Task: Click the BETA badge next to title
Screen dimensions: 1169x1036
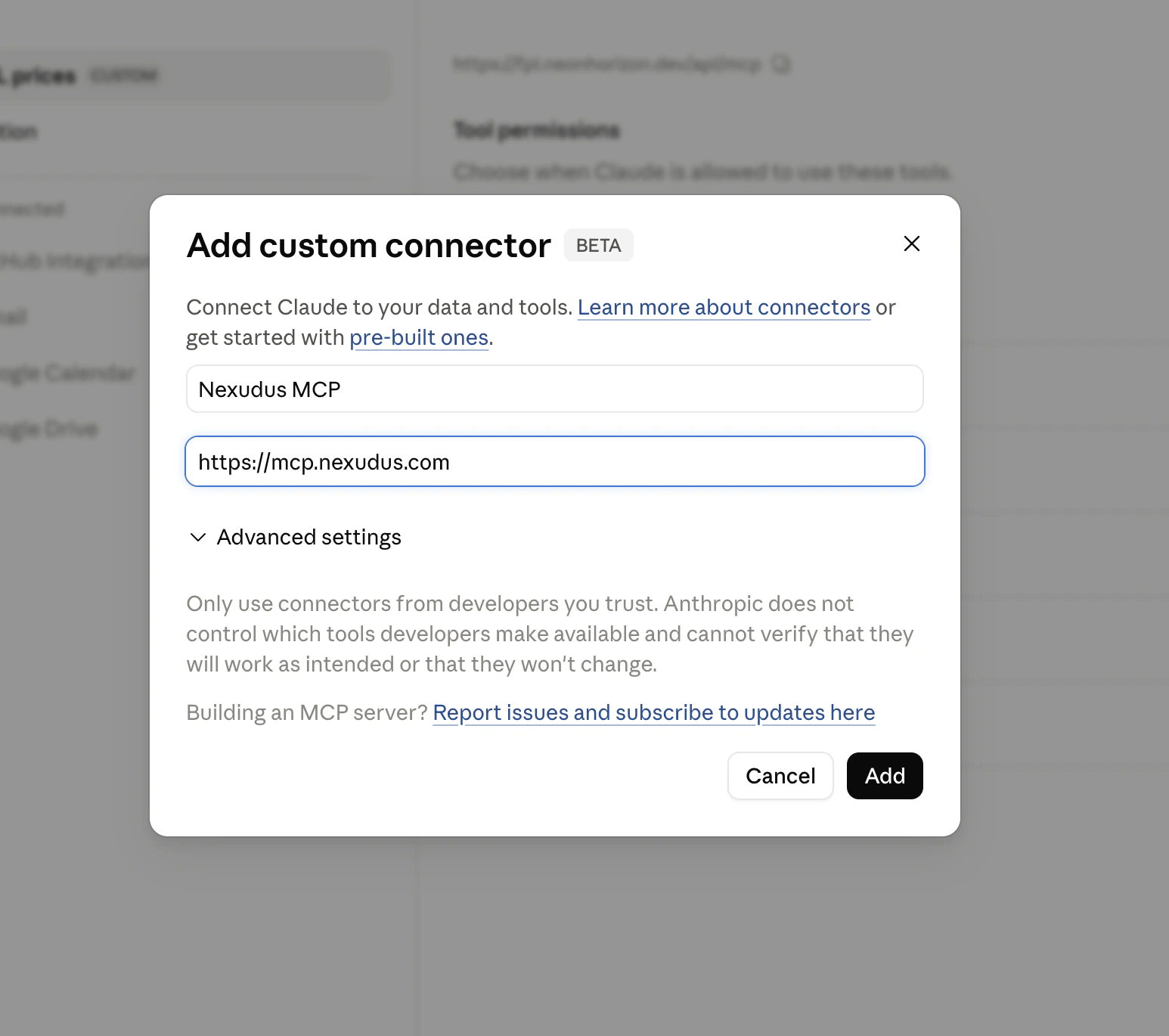Action: click(599, 246)
